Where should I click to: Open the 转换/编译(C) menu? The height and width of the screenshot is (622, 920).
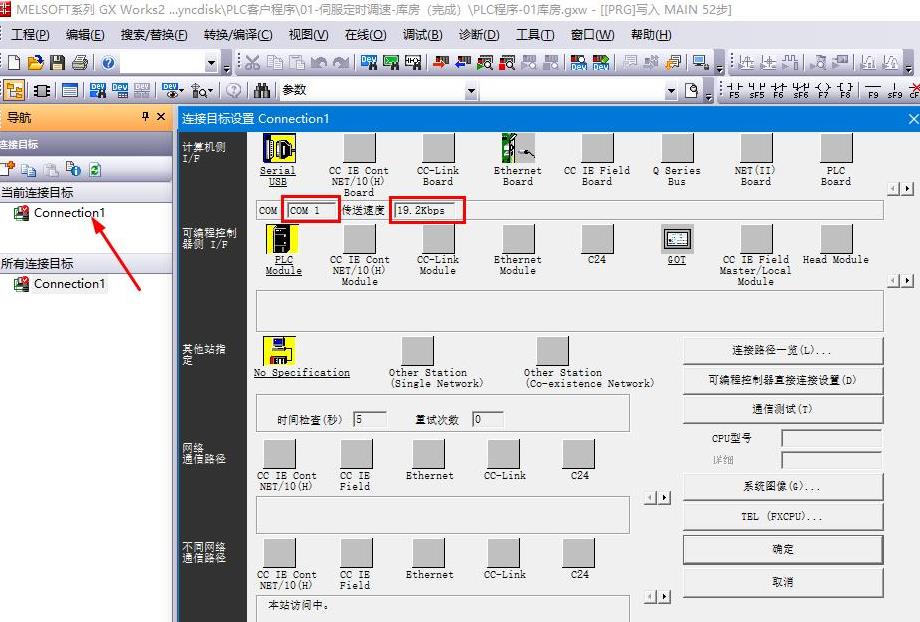coord(238,35)
